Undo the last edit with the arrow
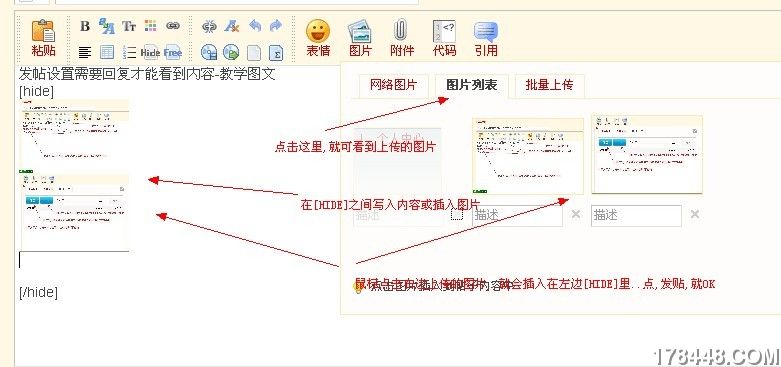Viewport: 781px width, 367px height. (255, 26)
